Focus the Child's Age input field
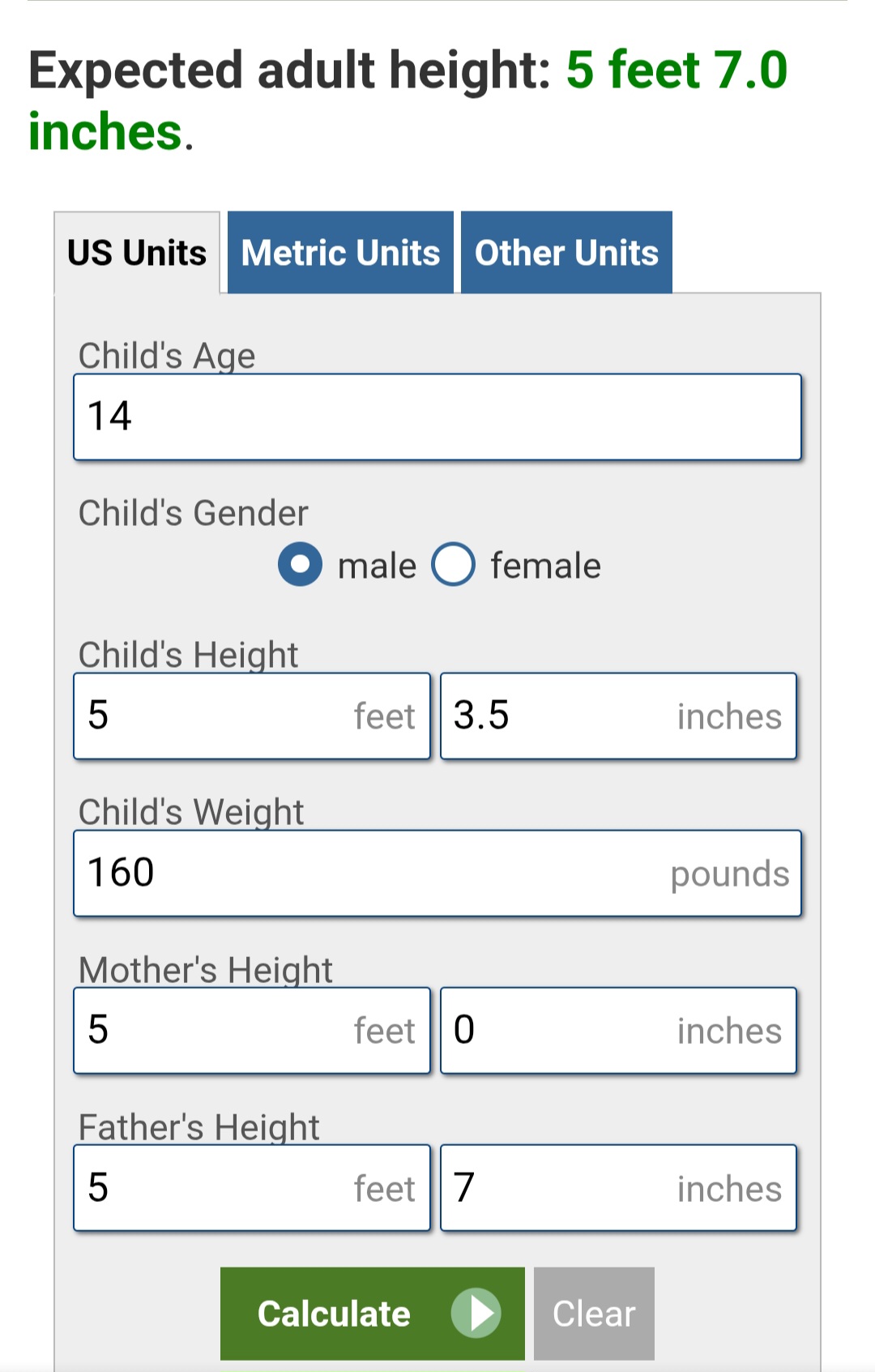Image resolution: width=875 pixels, height=1372 pixels. (x=437, y=417)
